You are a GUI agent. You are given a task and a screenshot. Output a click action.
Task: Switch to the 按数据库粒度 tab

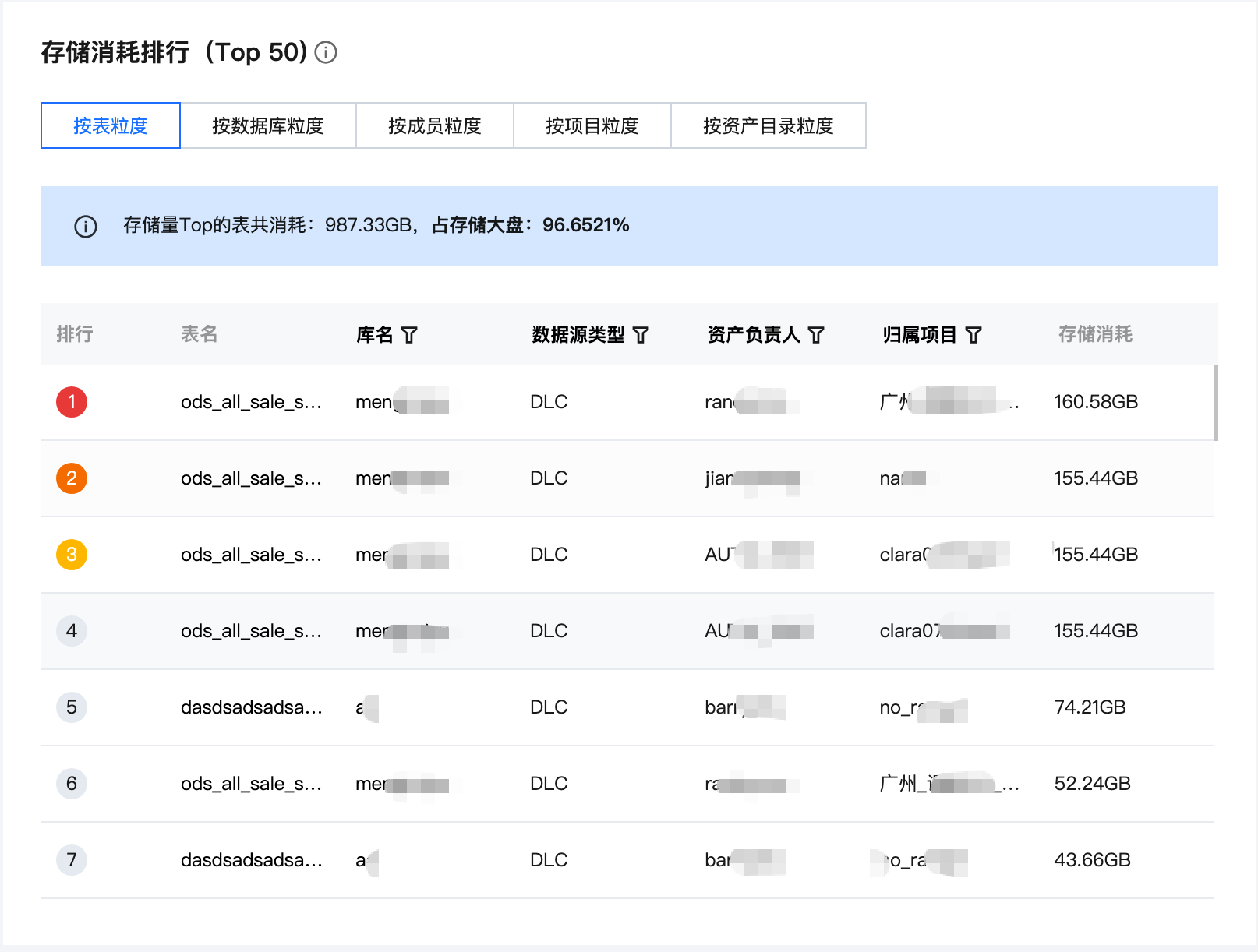click(268, 125)
